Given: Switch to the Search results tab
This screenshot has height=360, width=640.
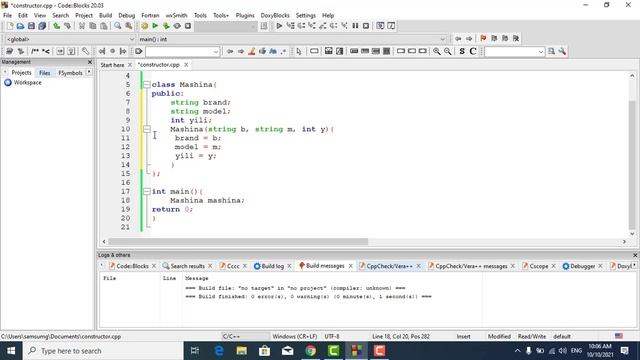Looking at the screenshot, I should (x=187, y=266).
